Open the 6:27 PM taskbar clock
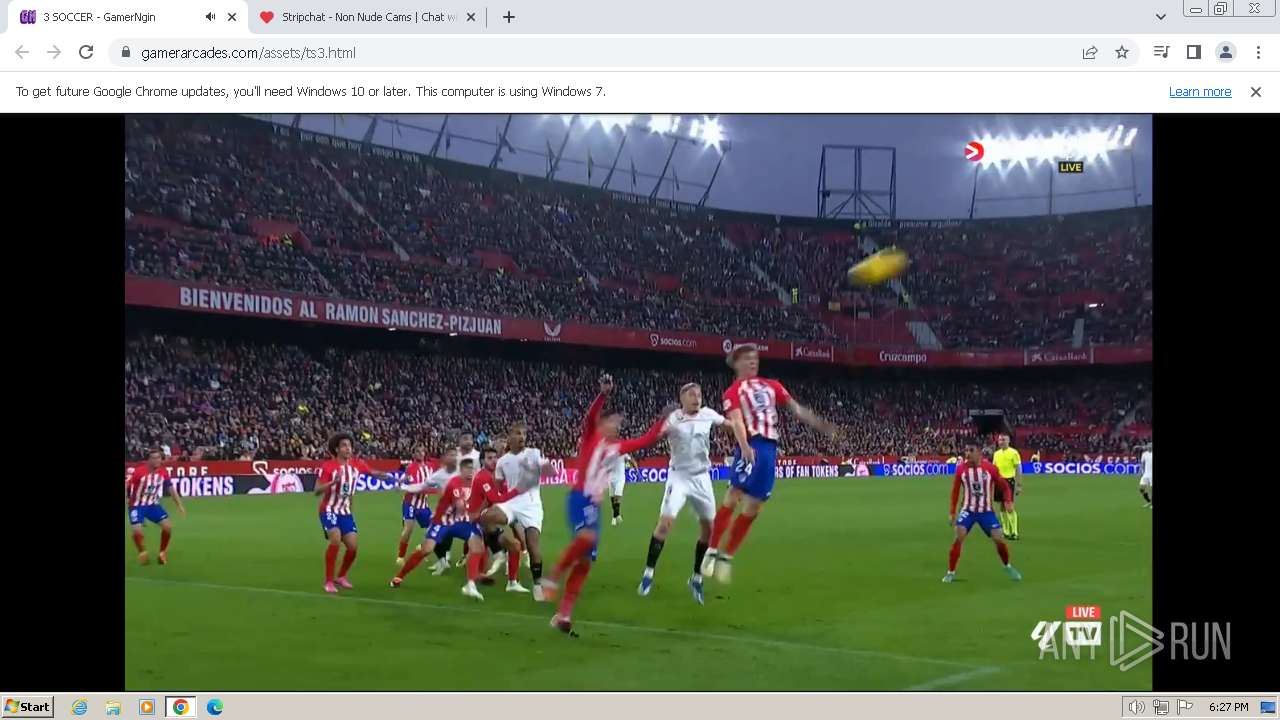1280x720 pixels. [x=1228, y=707]
